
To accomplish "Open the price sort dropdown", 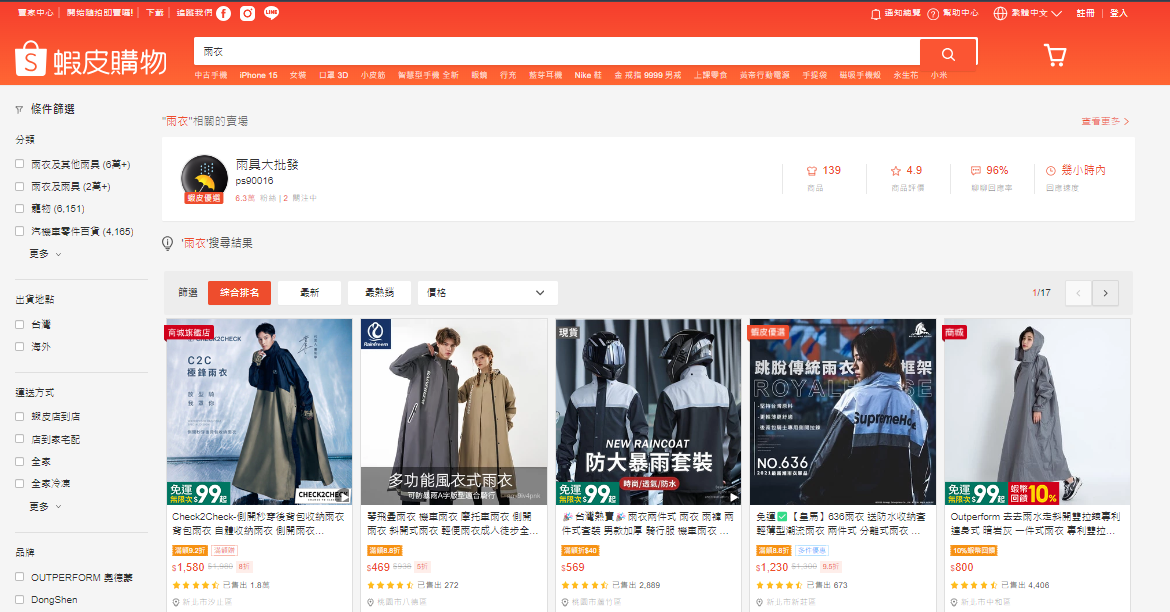I will tap(488, 293).
